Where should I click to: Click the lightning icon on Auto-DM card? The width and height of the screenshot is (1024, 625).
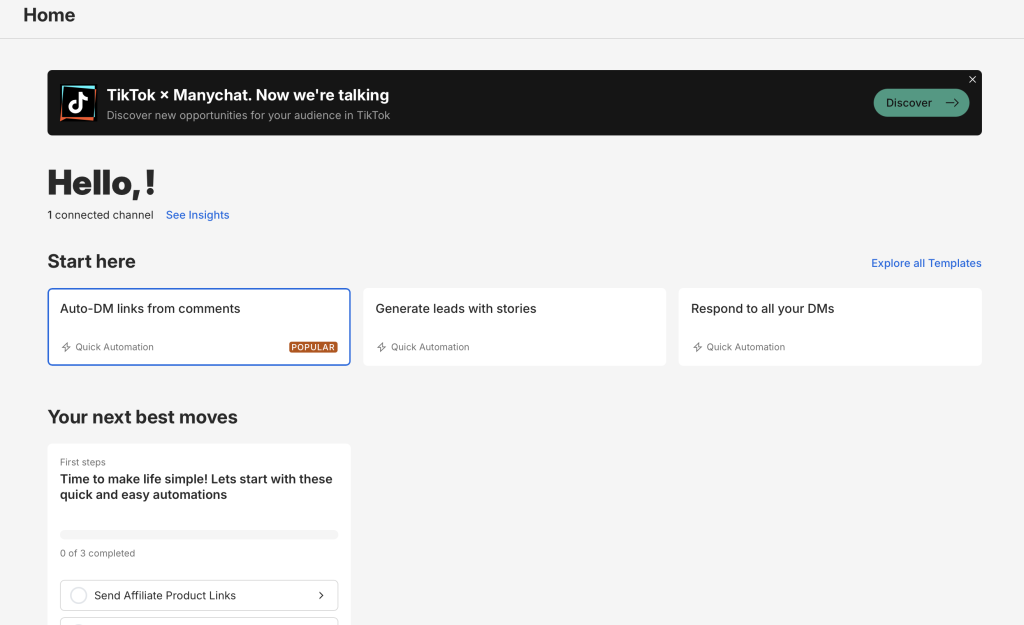tap(66, 347)
